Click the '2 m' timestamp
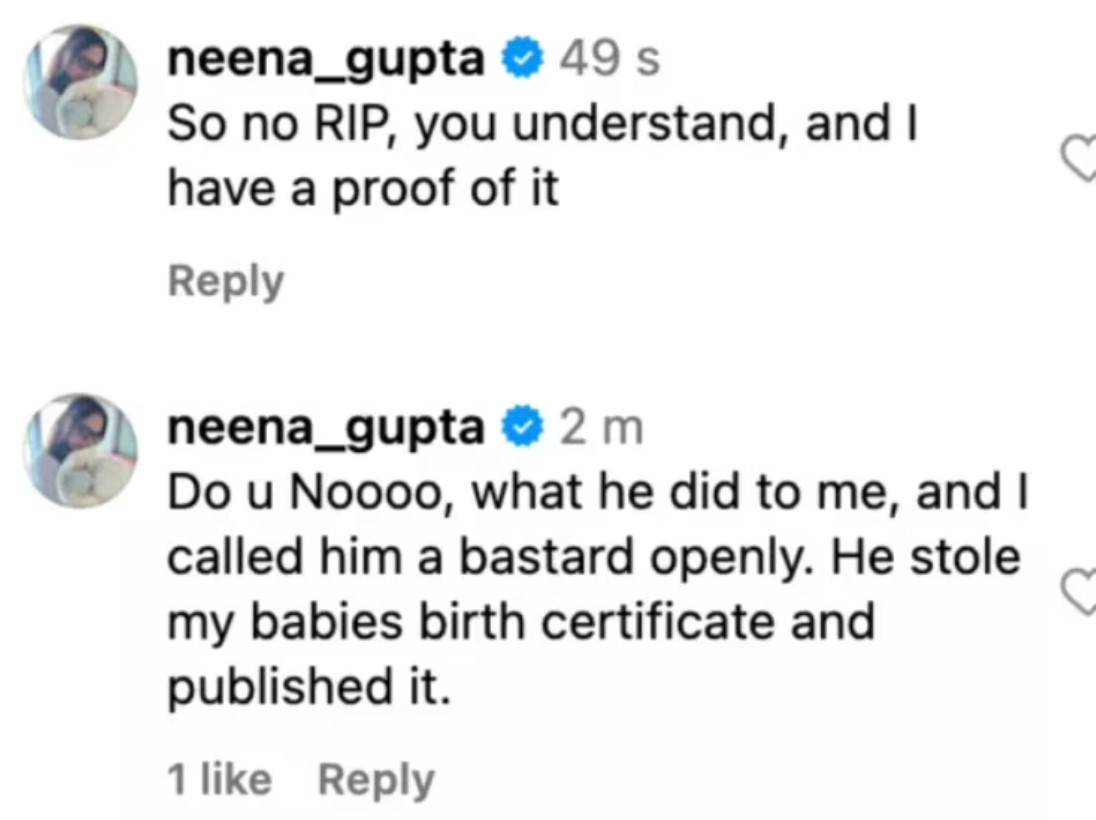 click(600, 430)
